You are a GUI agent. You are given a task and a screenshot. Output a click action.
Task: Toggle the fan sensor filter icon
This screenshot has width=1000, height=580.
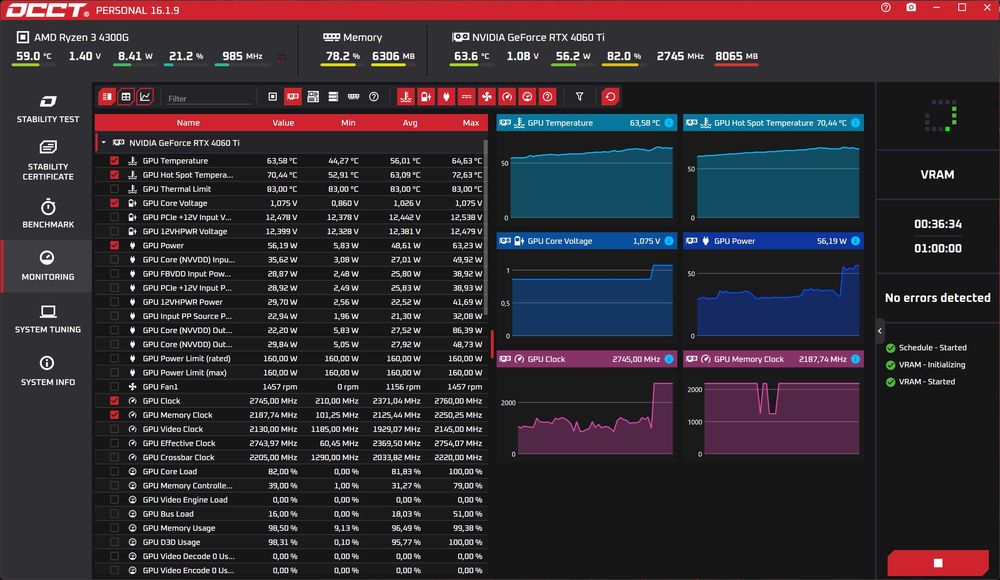click(x=487, y=97)
